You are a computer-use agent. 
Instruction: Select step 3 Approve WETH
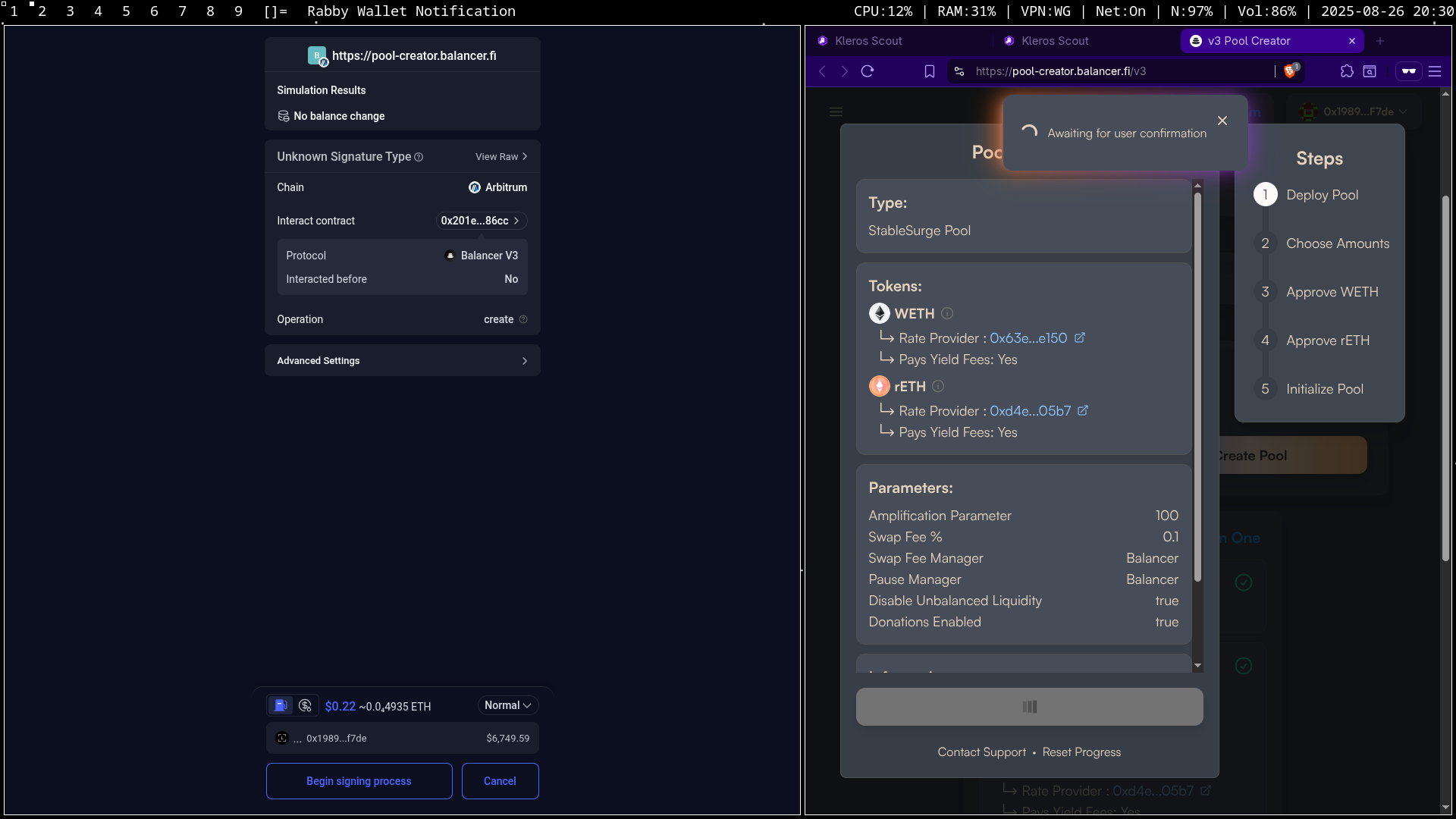pyautogui.click(x=1316, y=292)
